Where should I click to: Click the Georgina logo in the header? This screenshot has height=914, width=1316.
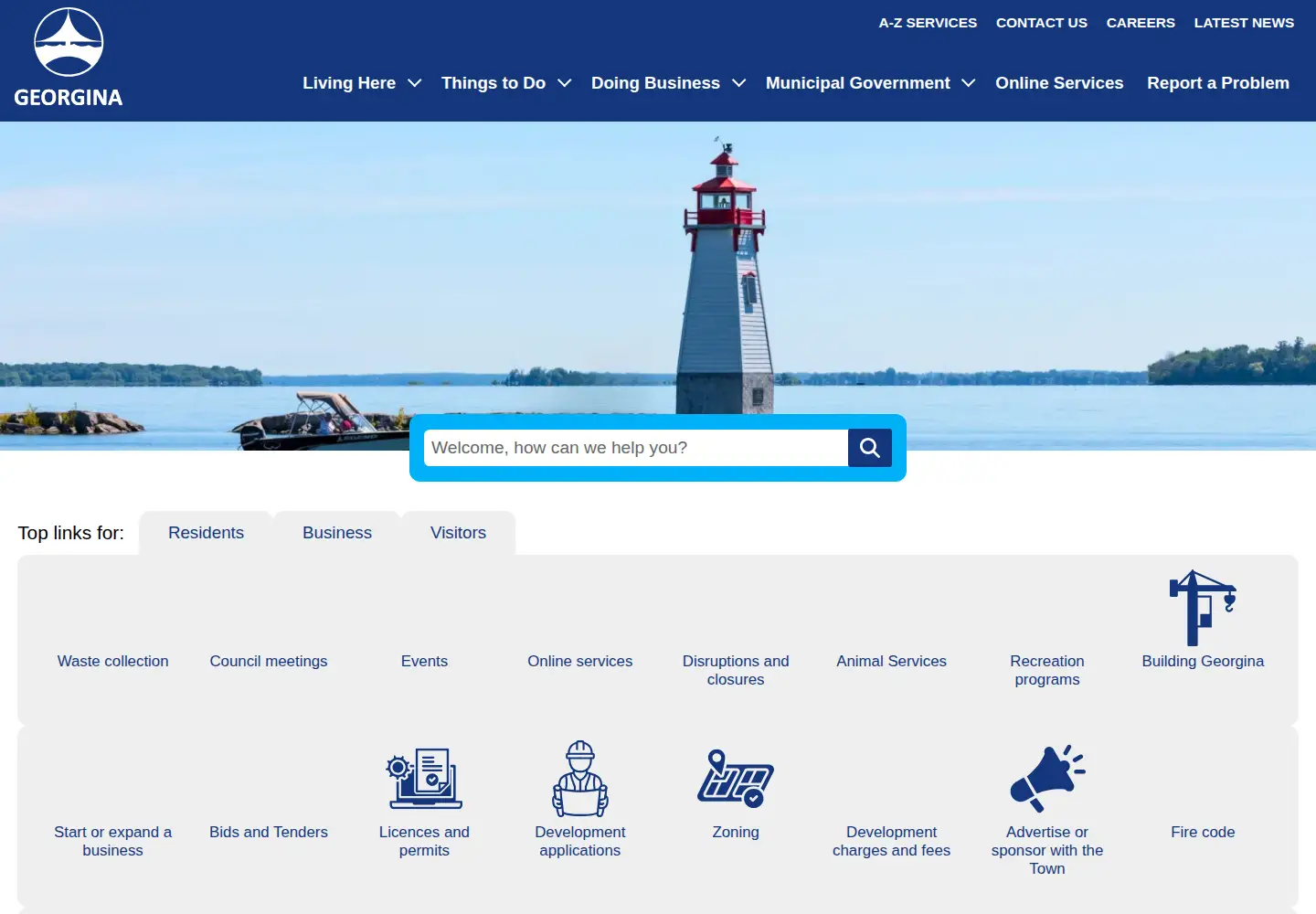69,58
